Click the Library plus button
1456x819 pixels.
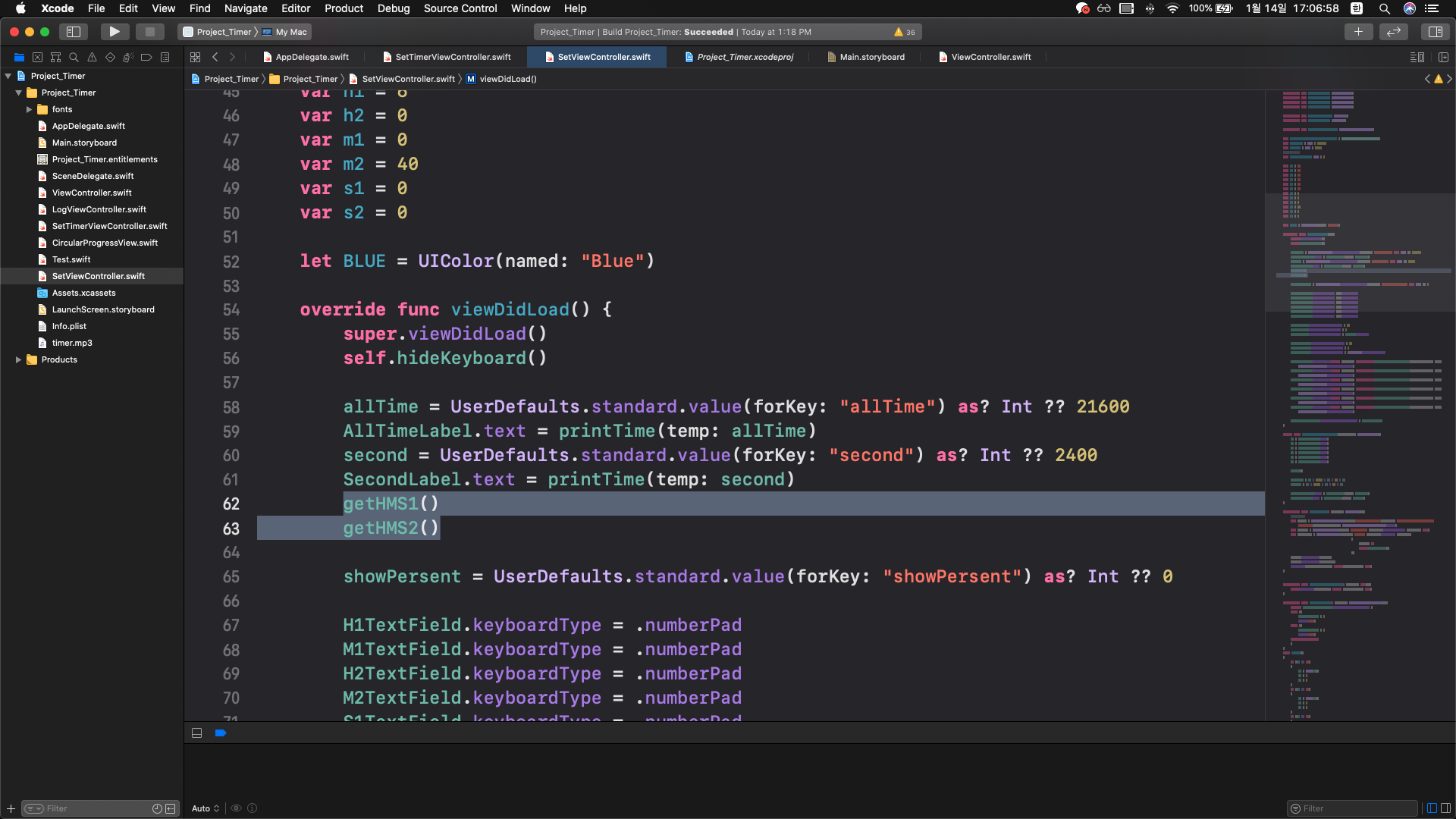[1358, 32]
